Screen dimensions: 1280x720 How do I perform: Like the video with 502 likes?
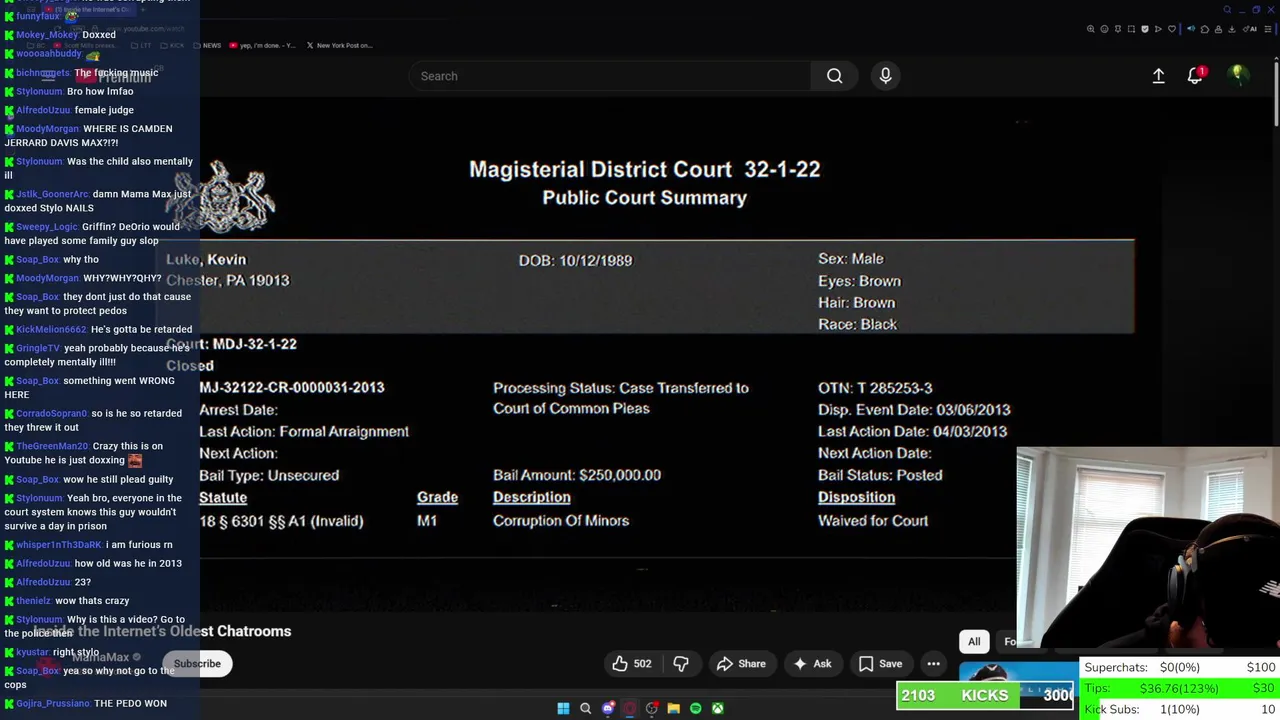point(631,664)
